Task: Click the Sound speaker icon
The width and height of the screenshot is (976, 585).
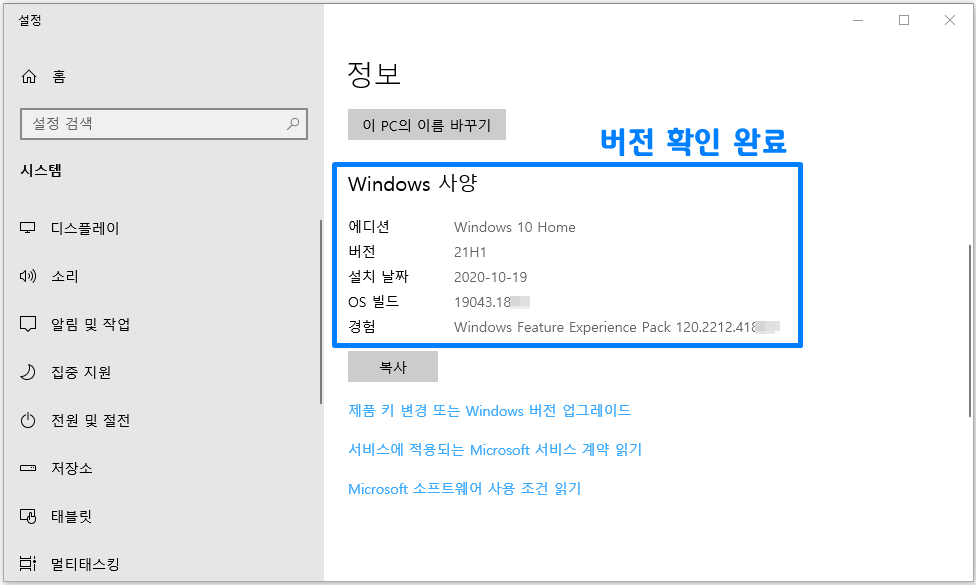Action: pos(28,276)
